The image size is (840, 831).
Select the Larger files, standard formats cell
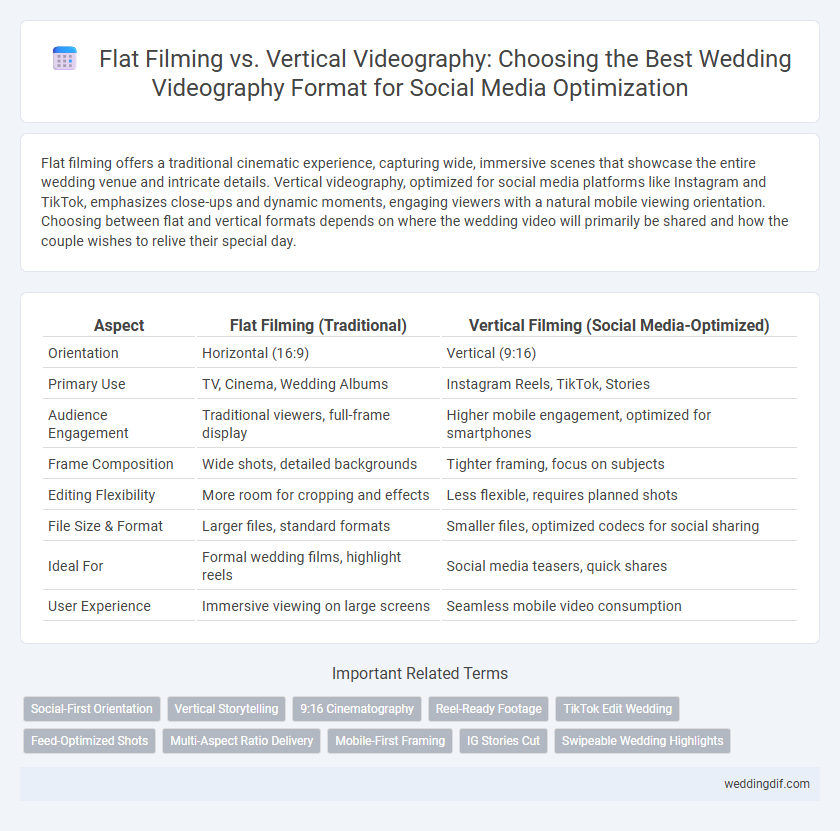coord(318,526)
